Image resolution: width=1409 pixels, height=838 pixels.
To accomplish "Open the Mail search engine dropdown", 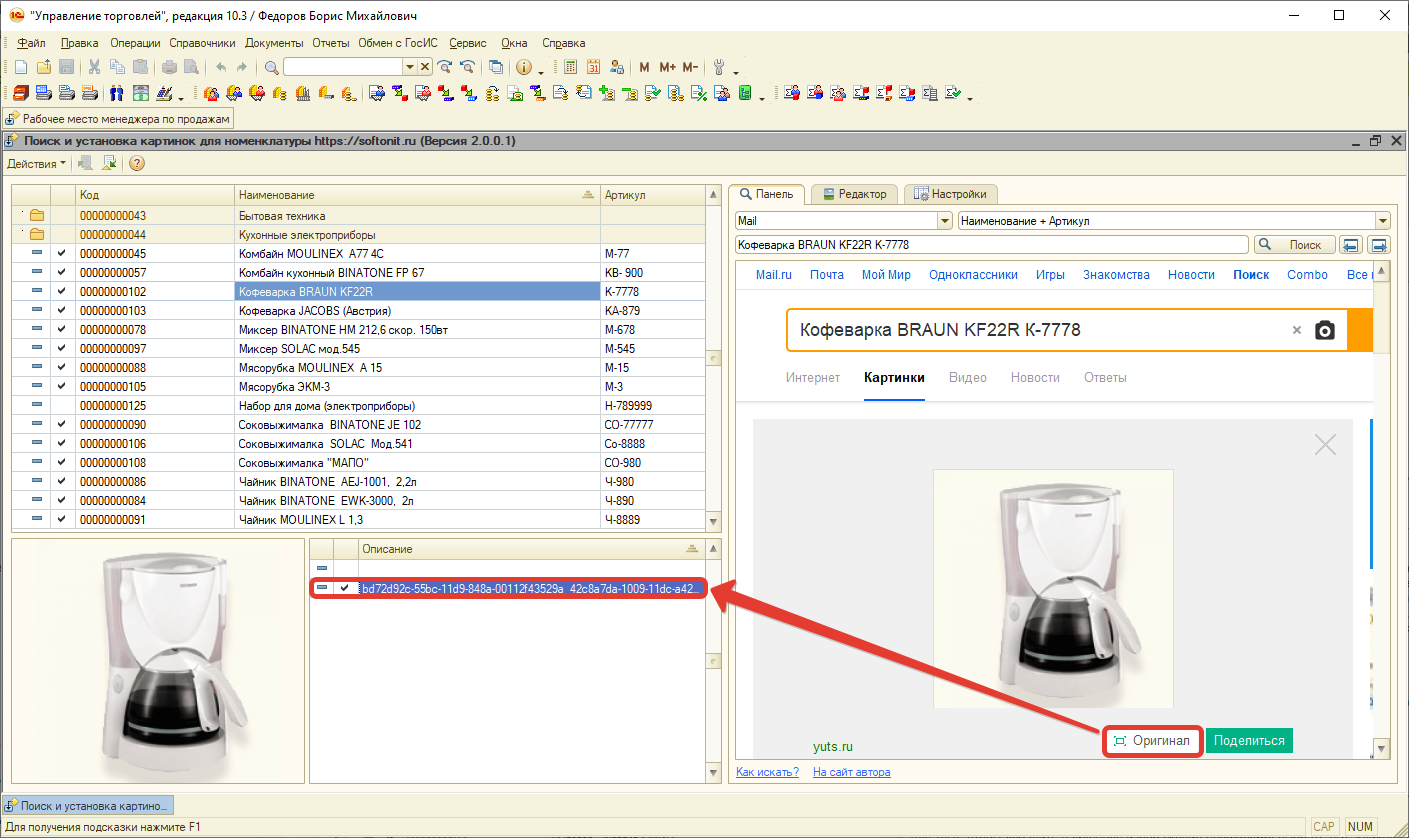I will (945, 221).
